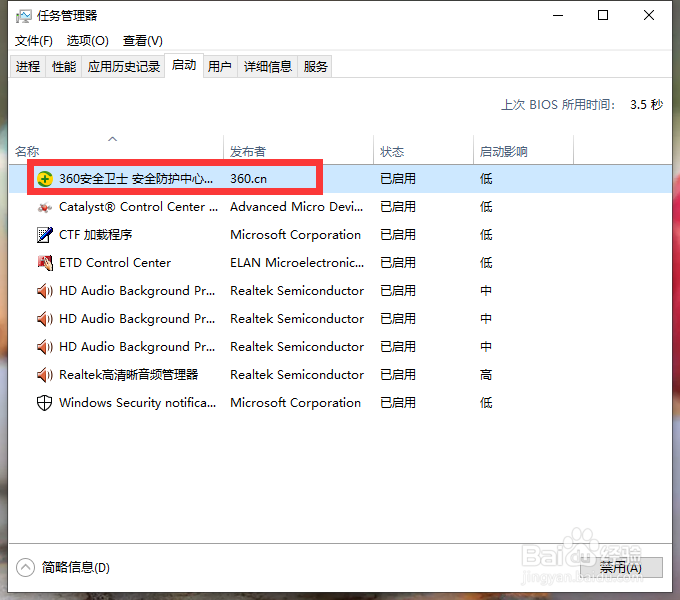Click the Catalyst Control Center icon
Image resolution: width=680 pixels, height=600 pixels.
pos(45,207)
